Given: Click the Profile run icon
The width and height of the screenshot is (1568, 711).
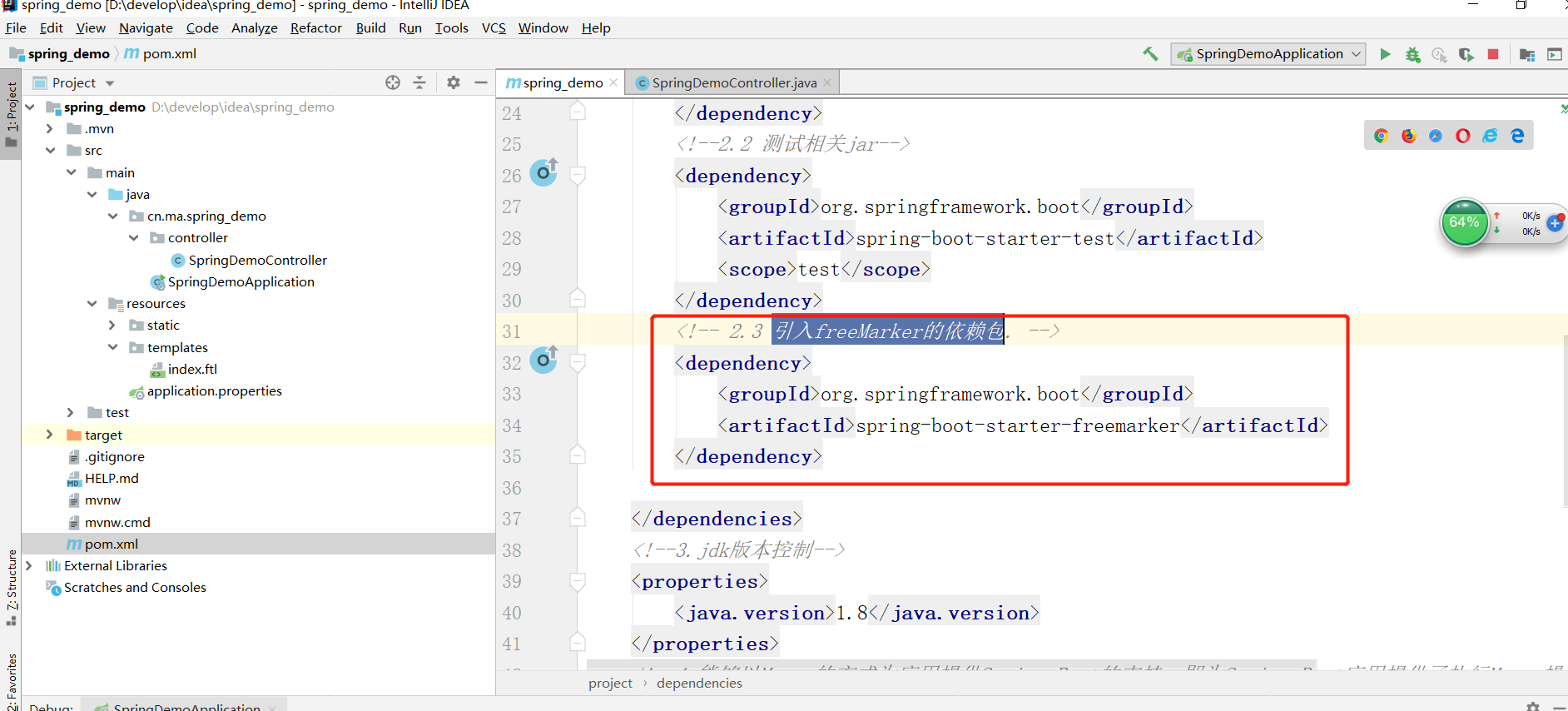Looking at the screenshot, I should tap(1439, 54).
